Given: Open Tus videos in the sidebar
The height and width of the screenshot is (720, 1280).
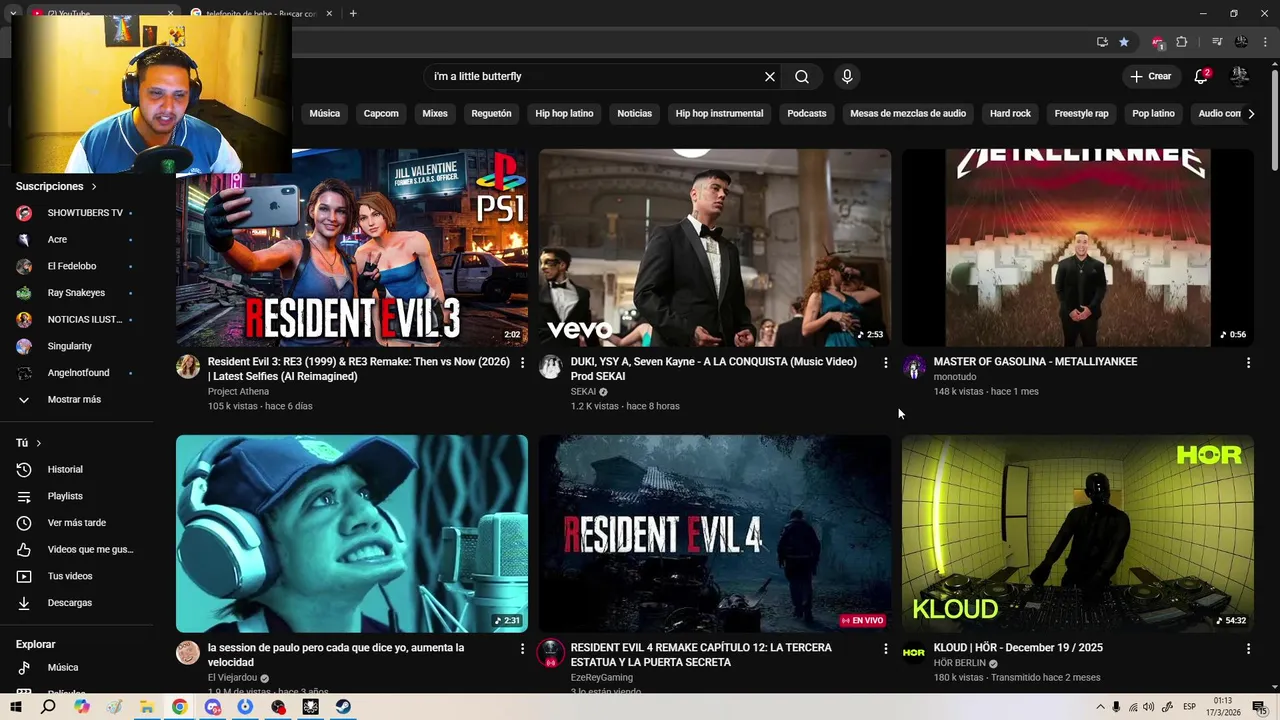Looking at the screenshot, I should pos(76,576).
